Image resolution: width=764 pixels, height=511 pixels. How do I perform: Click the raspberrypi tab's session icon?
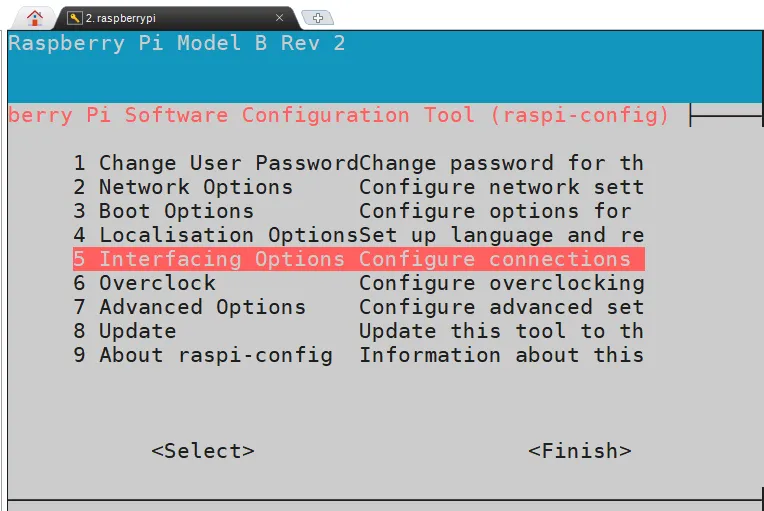pyautogui.click(x=75, y=18)
